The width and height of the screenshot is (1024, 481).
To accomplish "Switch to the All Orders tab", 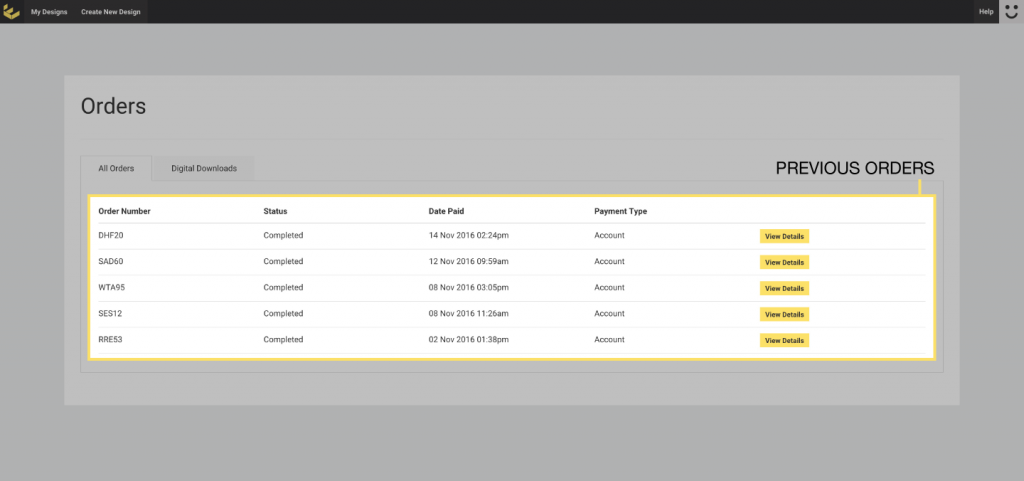I will [x=116, y=168].
